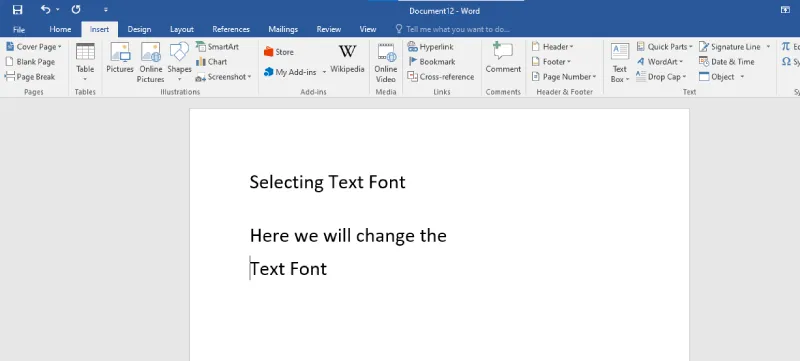Insert Date & Time

pyautogui.click(x=727, y=62)
